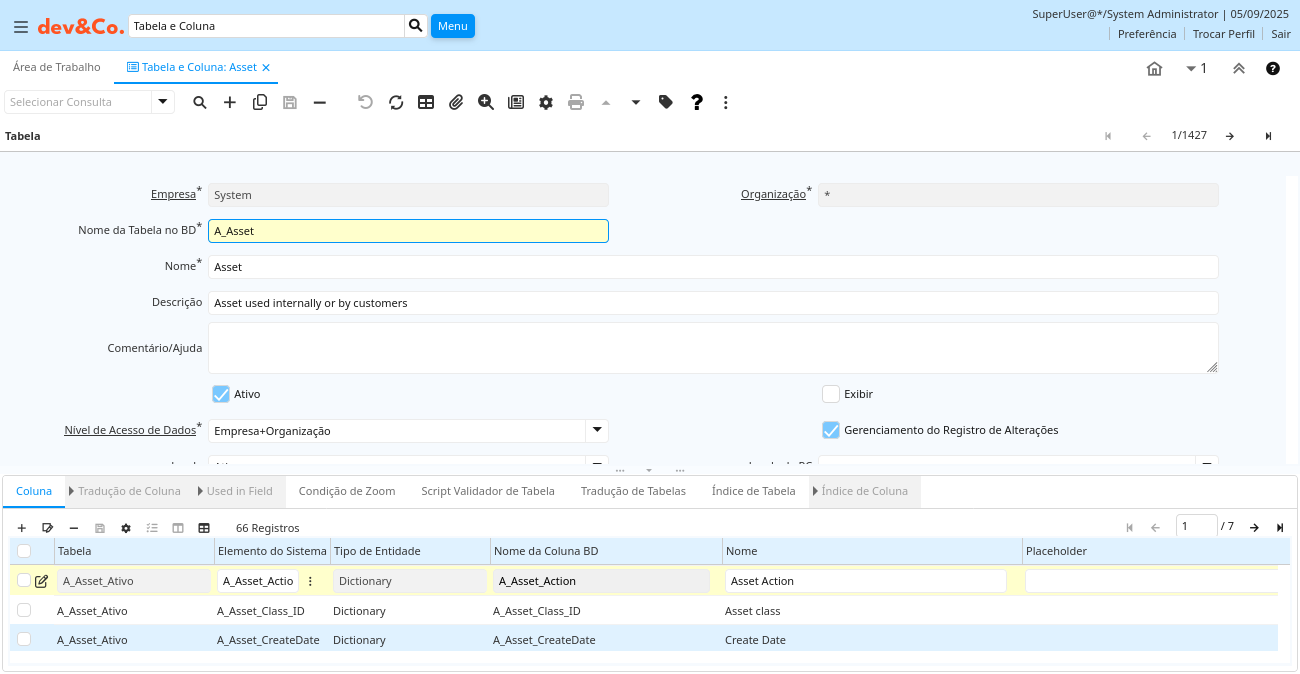This screenshot has height=674, width=1300.
Task: Toggle grid view in the main toolbar
Action: tap(426, 102)
